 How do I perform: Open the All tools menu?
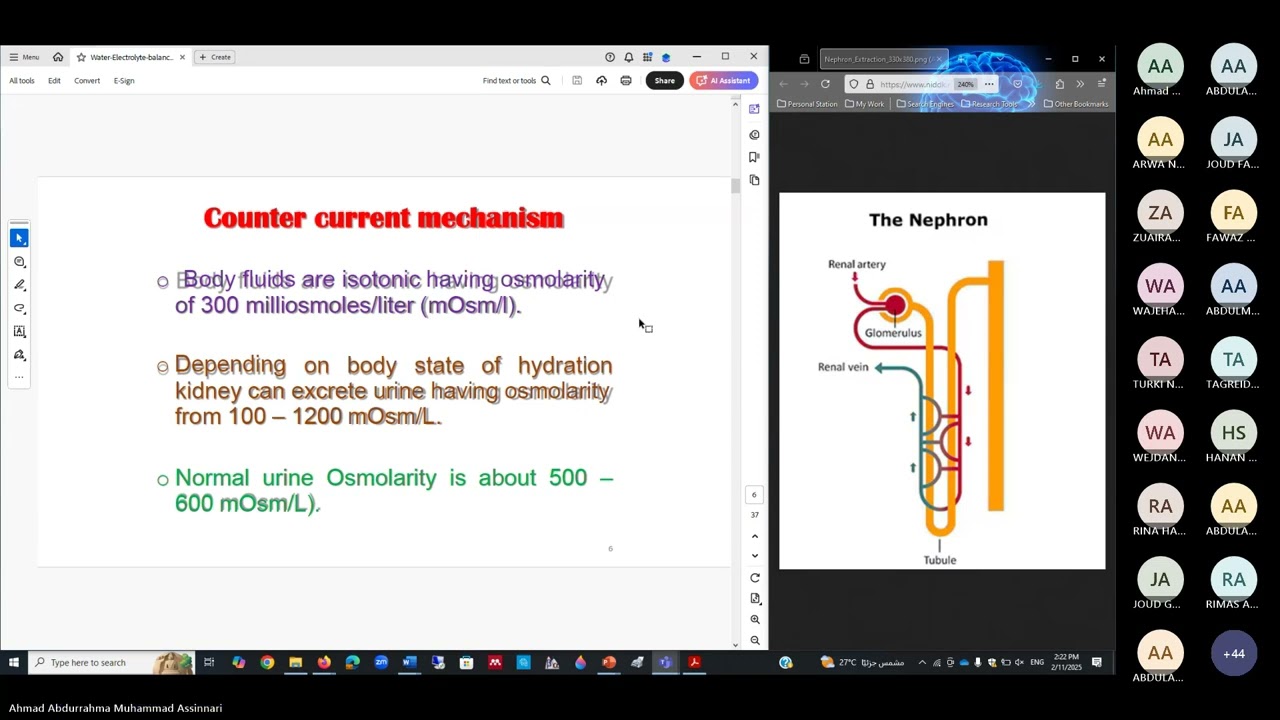[x=22, y=81]
